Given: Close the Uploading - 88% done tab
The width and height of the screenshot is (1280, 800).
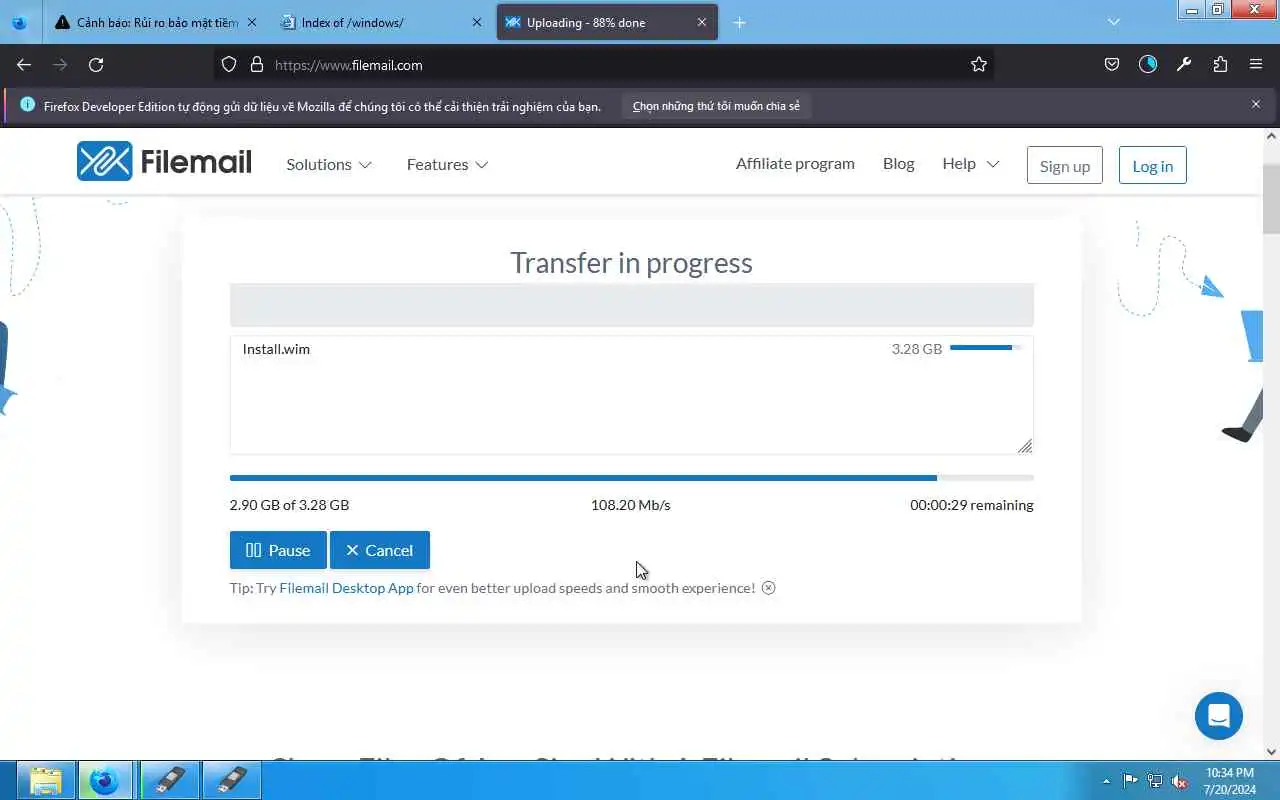Looking at the screenshot, I should click(x=702, y=22).
